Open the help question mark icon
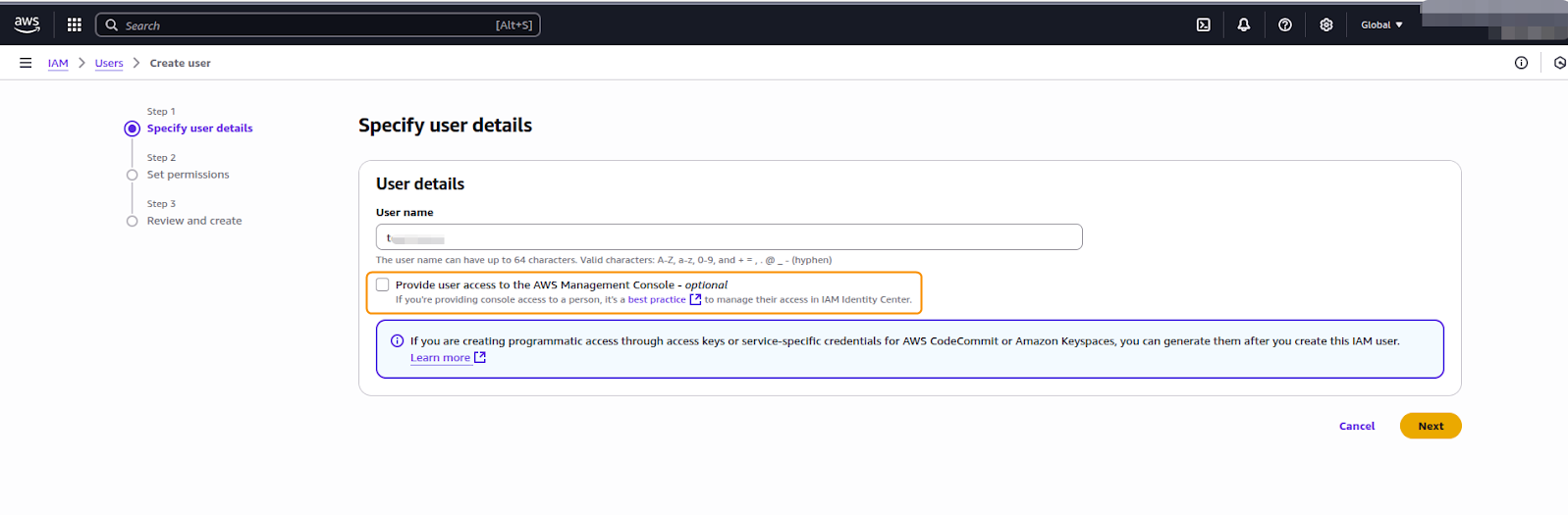The image size is (1568, 515). tap(1284, 25)
